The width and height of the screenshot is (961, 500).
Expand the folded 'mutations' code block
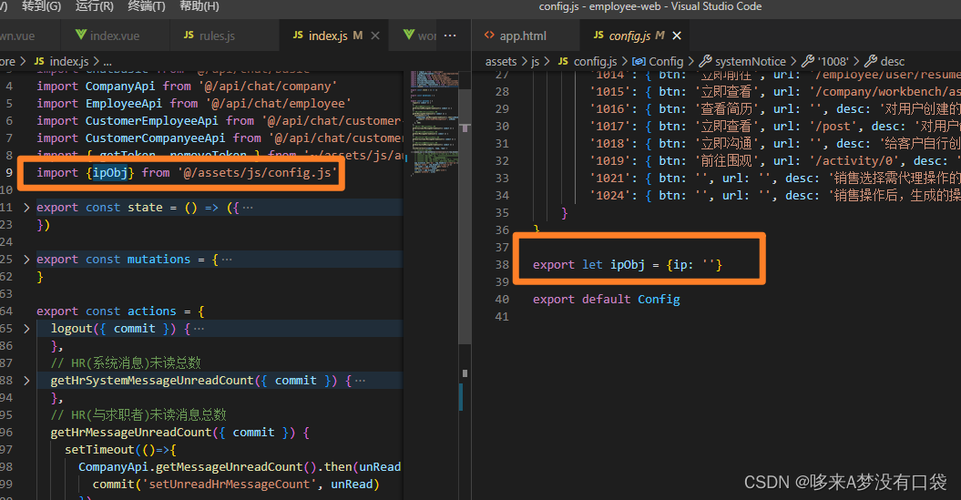(27, 259)
